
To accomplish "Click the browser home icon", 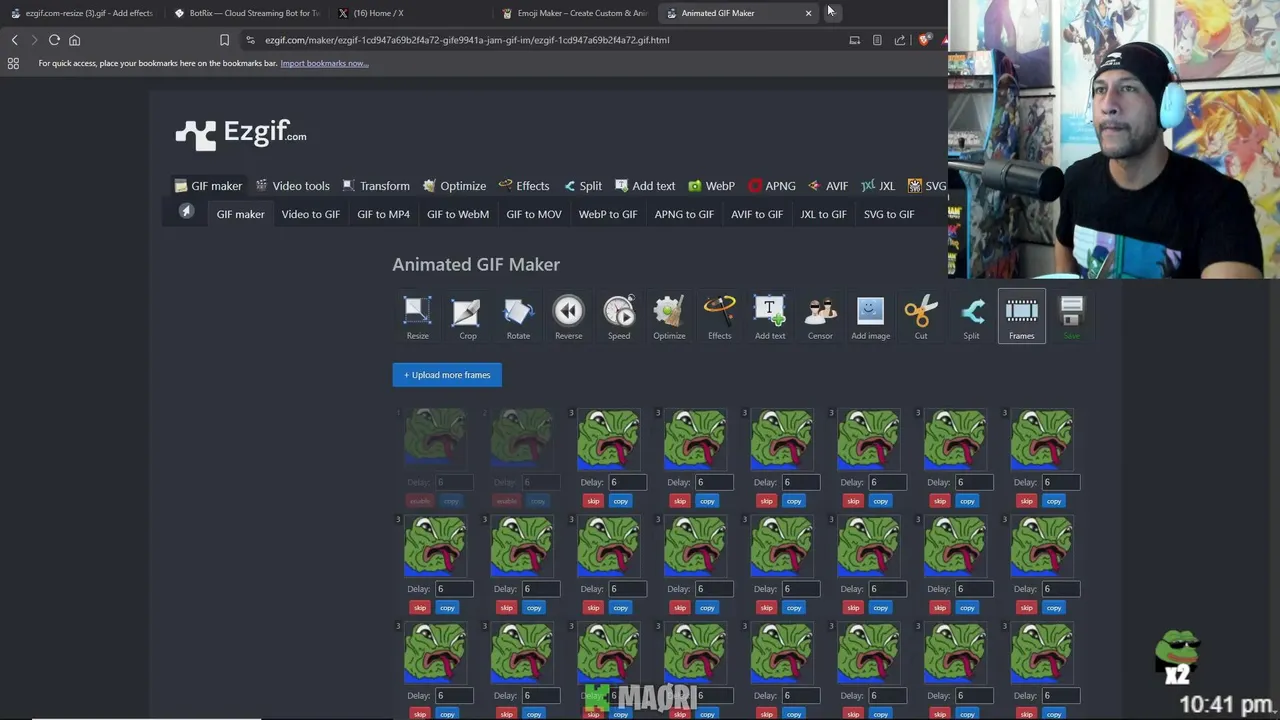I will click(x=74, y=40).
